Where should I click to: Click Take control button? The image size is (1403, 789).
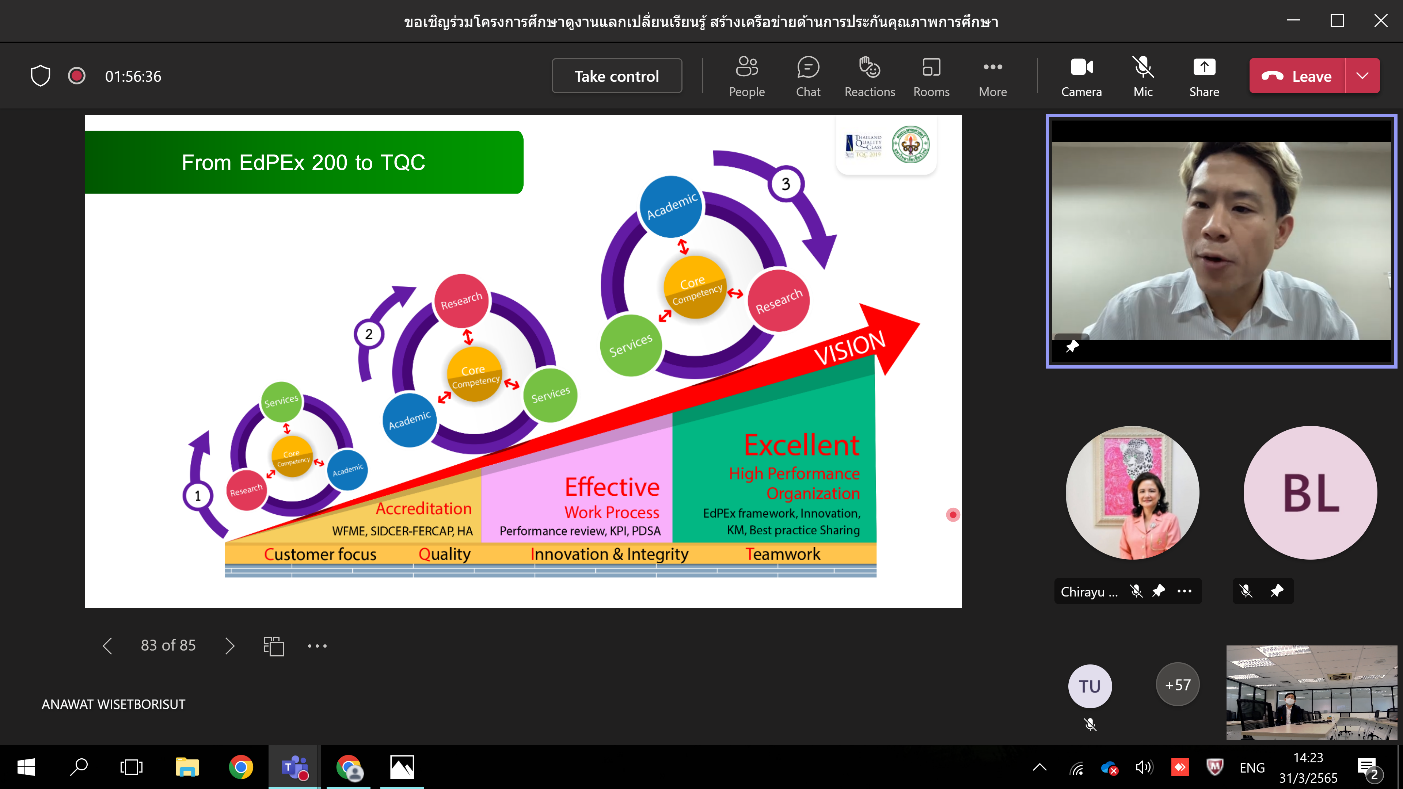click(x=617, y=76)
